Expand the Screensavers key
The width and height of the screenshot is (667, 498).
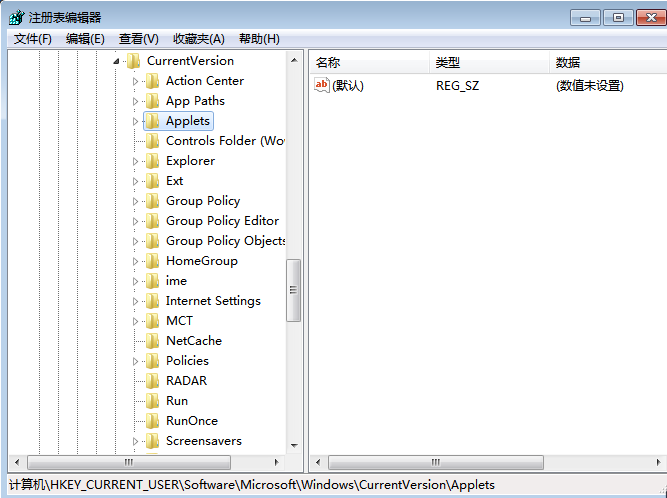tap(135, 441)
